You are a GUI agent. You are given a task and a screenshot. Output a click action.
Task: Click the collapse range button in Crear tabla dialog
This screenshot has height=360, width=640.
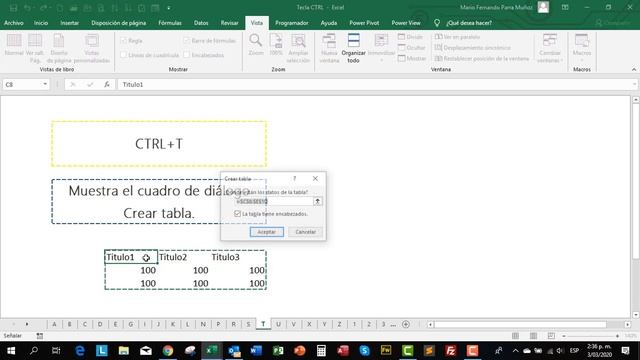pyautogui.click(x=318, y=201)
